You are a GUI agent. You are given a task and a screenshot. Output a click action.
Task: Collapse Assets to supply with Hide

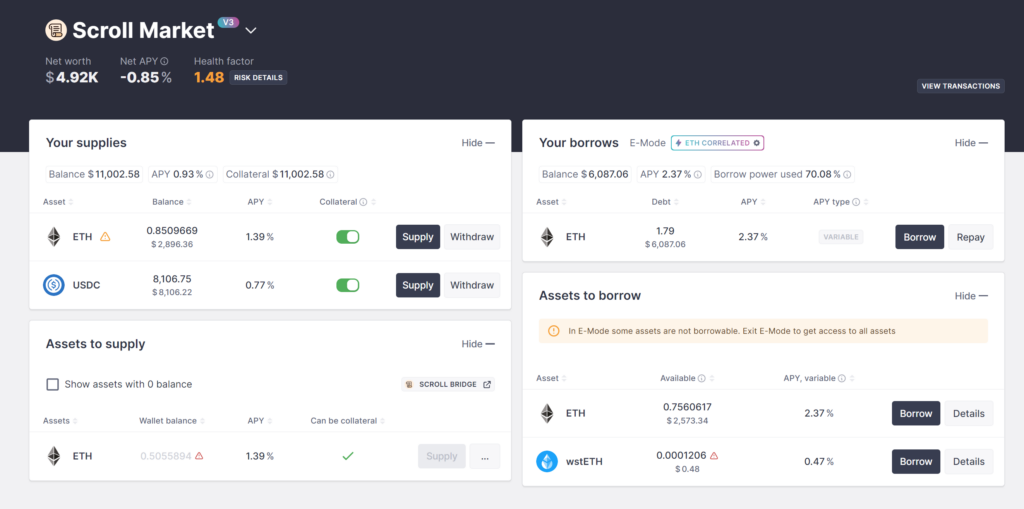[478, 344]
